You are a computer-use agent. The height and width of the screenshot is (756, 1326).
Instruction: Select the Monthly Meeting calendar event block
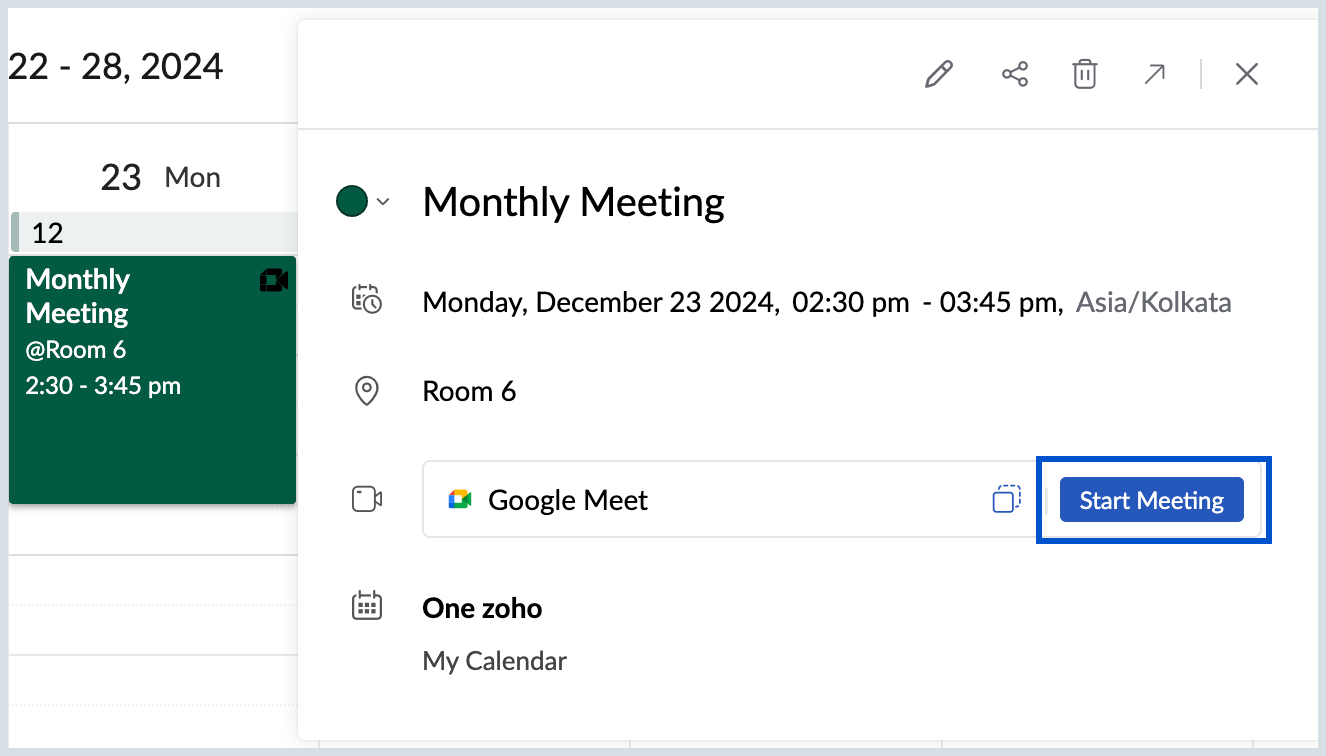152,400
